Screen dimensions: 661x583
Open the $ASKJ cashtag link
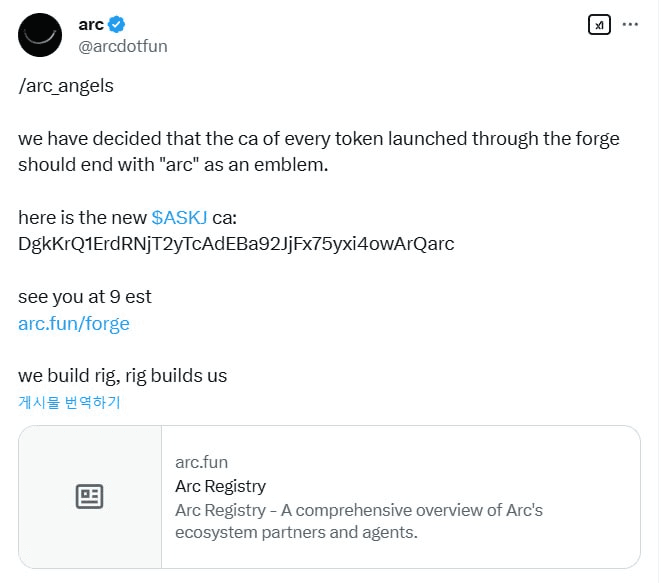(179, 218)
